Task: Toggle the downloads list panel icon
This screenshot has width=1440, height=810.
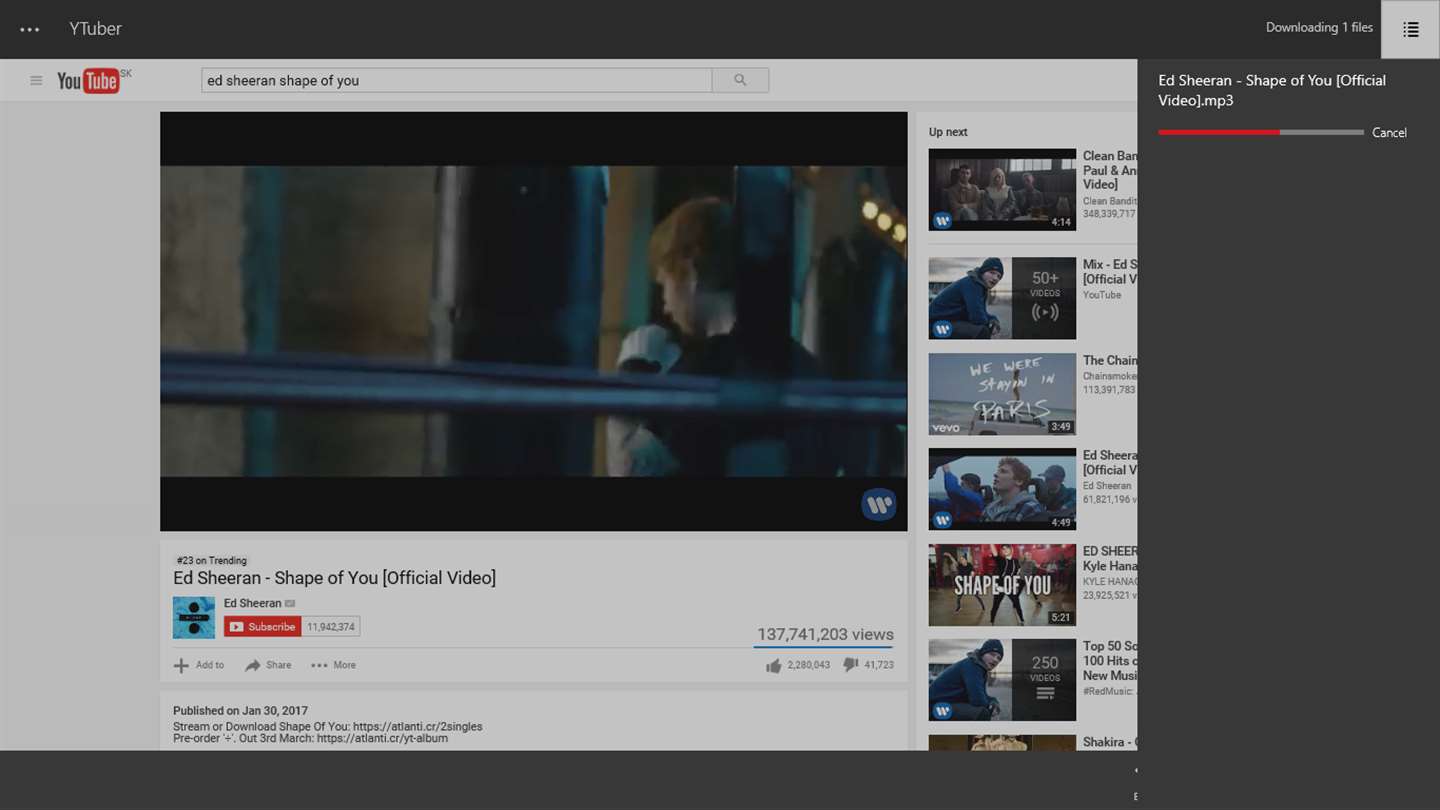Action: [x=1410, y=29]
